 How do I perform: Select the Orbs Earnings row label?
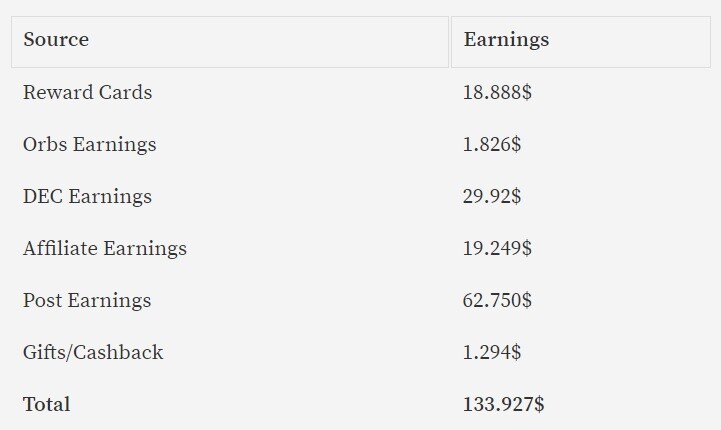[x=90, y=145]
